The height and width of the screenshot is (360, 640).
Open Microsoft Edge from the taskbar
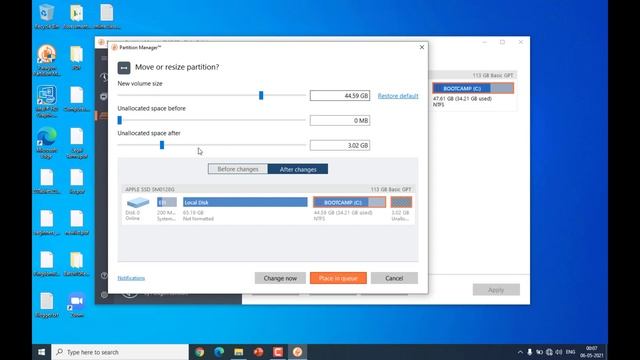point(219,352)
